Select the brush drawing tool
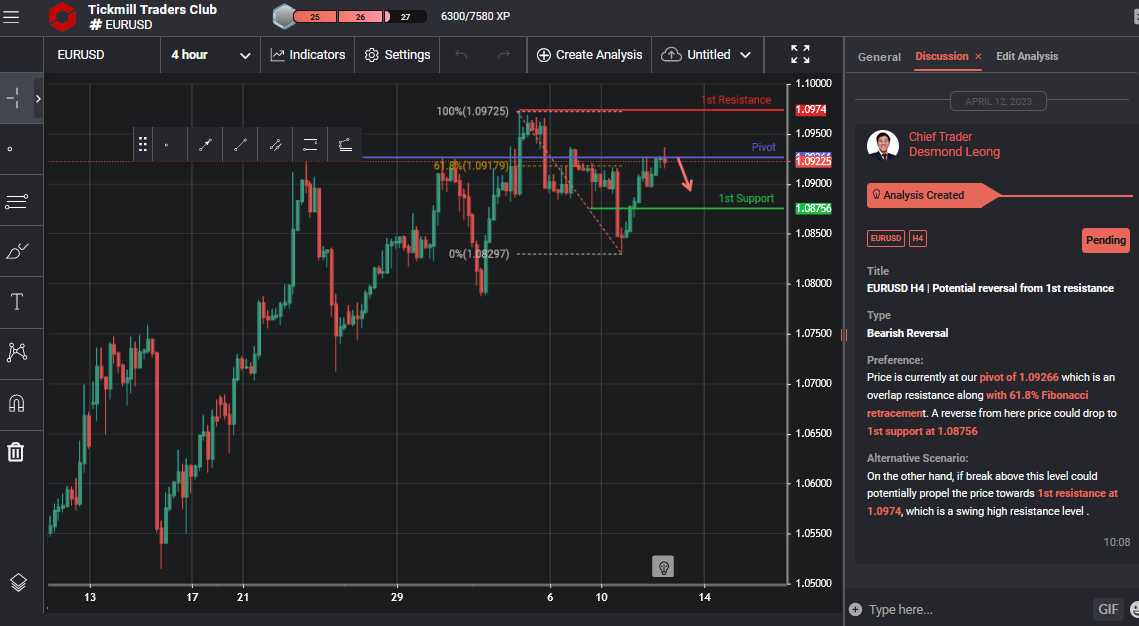1139x626 pixels. (x=17, y=251)
